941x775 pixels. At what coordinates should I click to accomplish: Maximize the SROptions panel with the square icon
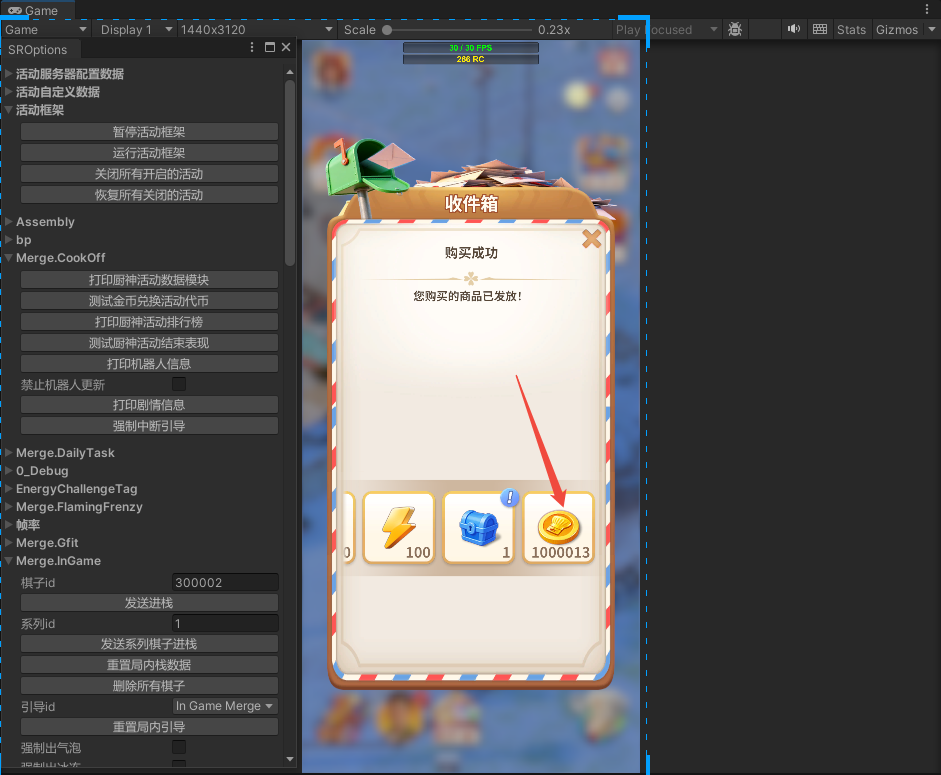pyautogui.click(x=270, y=48)
